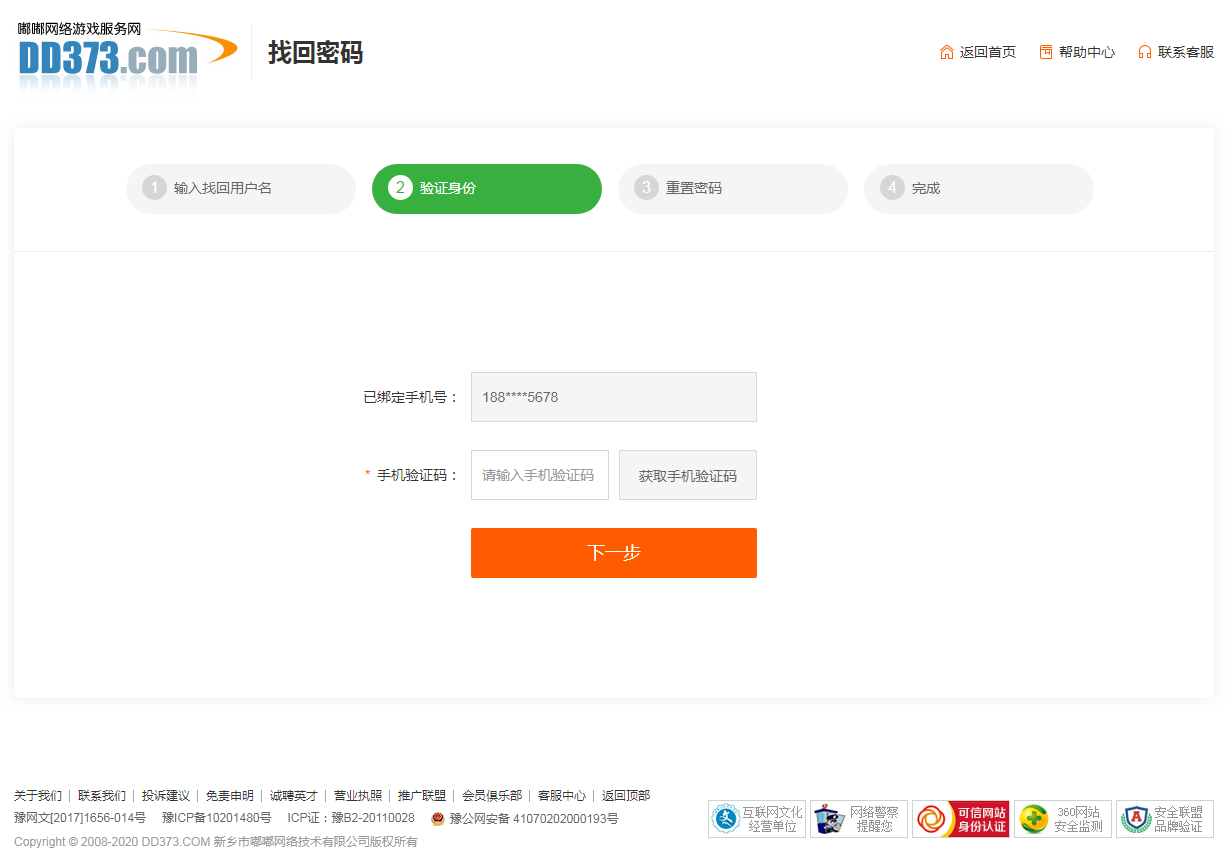The image size is (1226, 864).
Task: Select the 完成 step
Action: click(x=979, y=189)
